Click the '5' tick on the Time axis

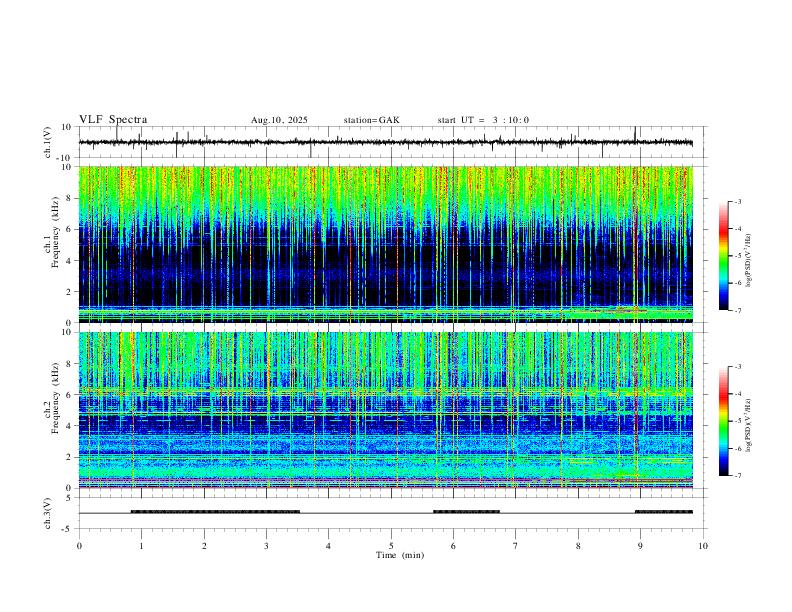point(391,546)
